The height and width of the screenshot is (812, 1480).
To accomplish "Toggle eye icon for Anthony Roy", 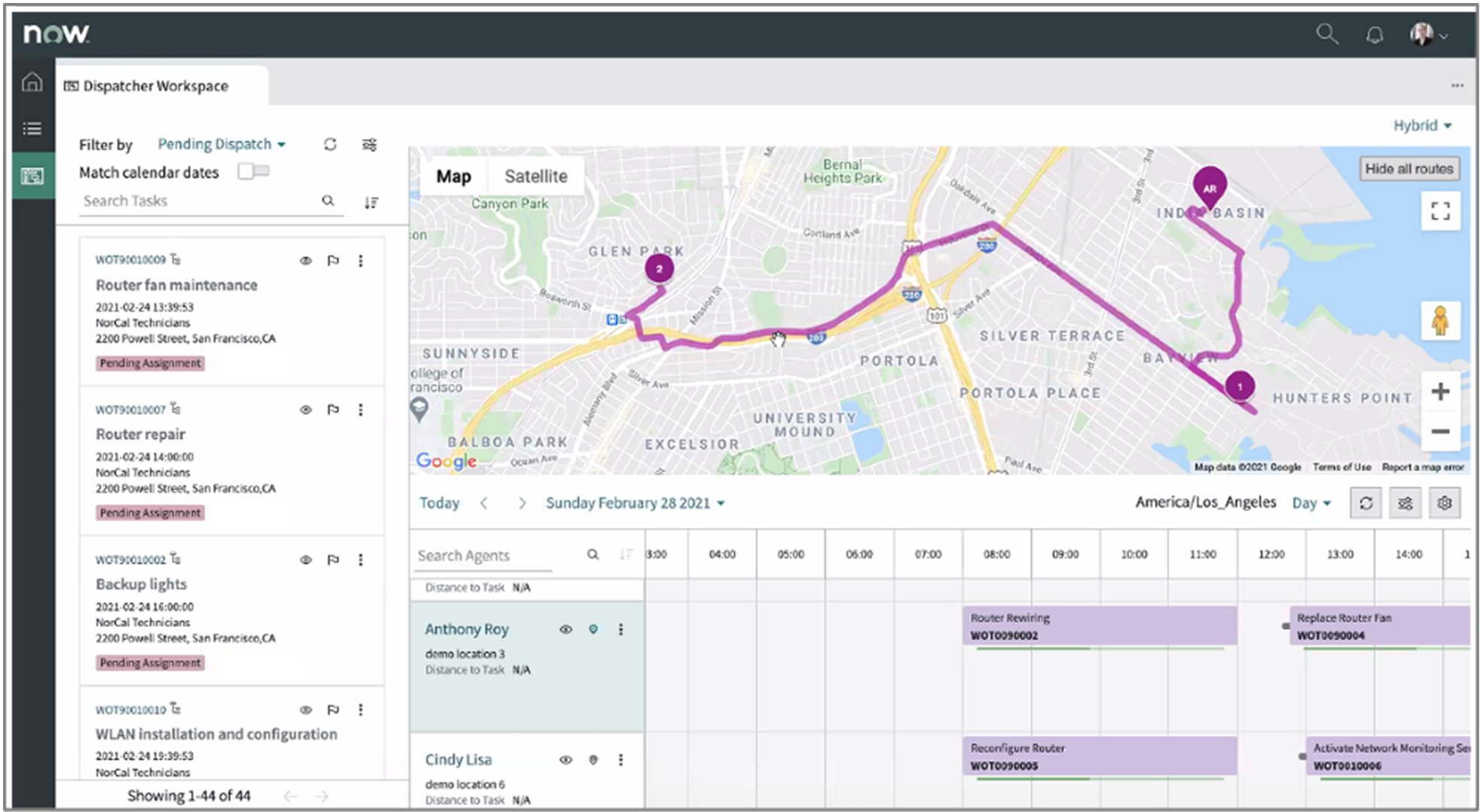I will pyautogui.click(x=566, y=629).
